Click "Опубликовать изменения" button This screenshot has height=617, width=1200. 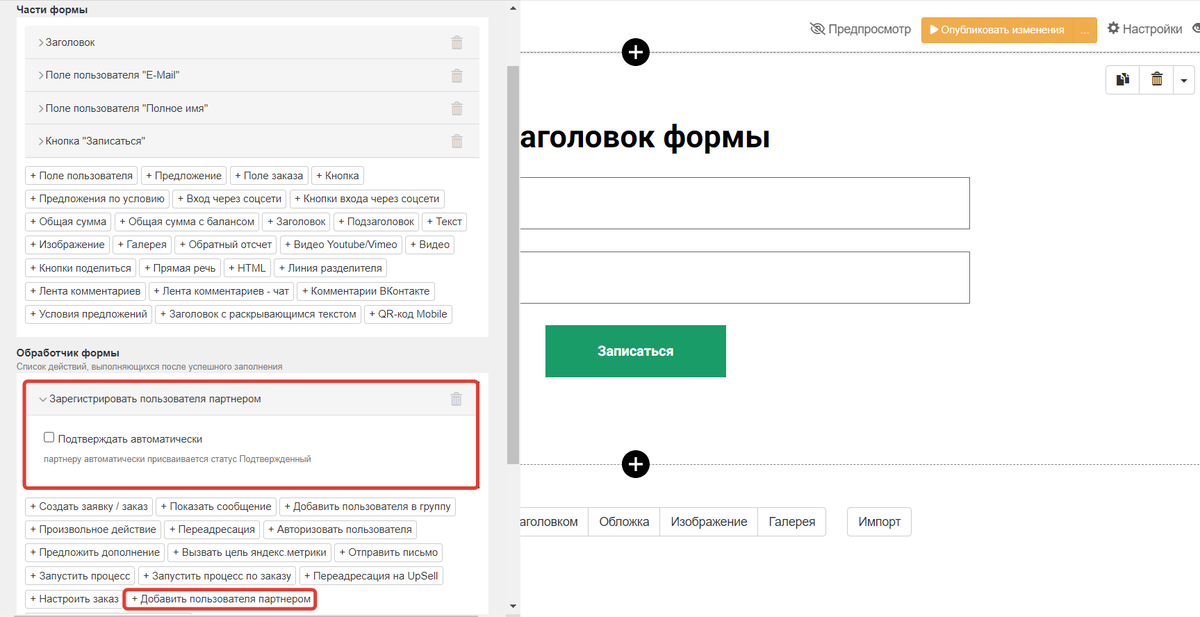click(x=996, y=30)
